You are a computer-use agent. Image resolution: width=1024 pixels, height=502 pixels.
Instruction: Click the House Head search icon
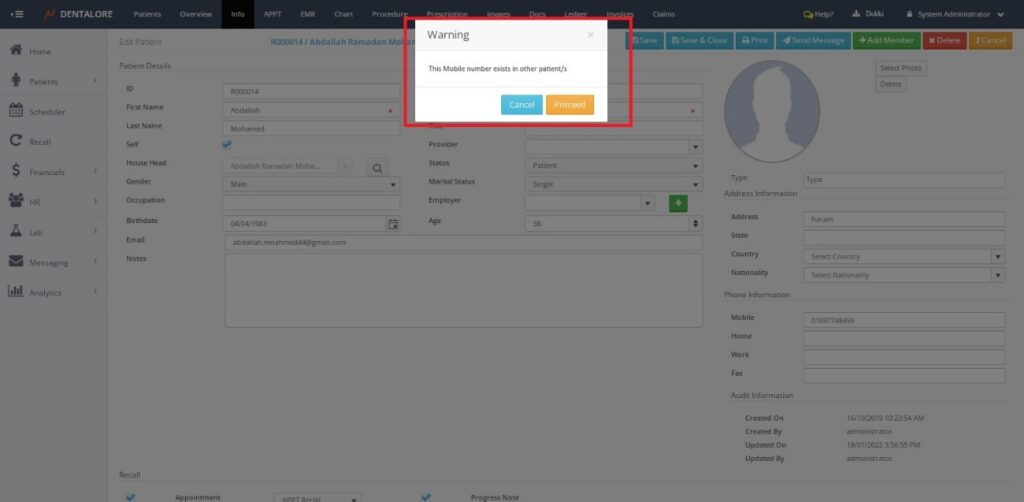coord(378,167)
